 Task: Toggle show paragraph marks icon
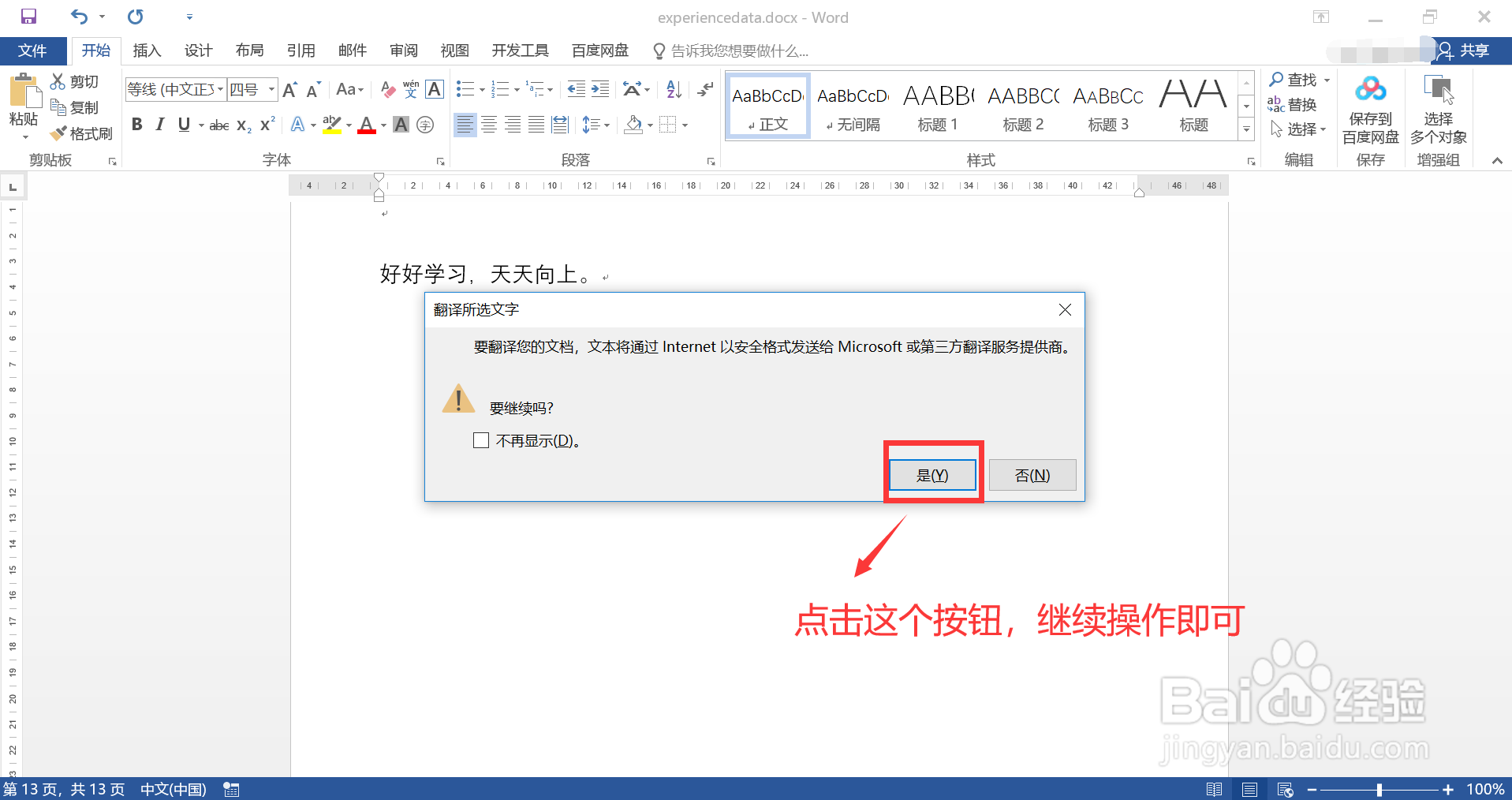click(x=705, y=89)
